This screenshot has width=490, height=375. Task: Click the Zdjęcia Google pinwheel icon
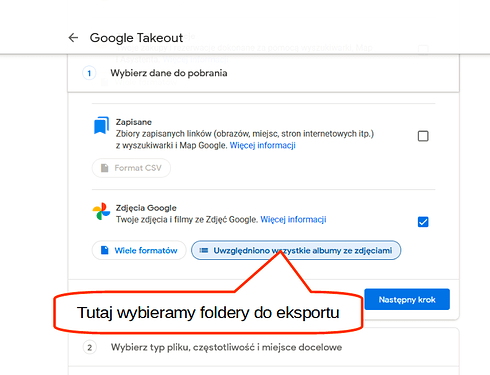click(x=101, y=211)
